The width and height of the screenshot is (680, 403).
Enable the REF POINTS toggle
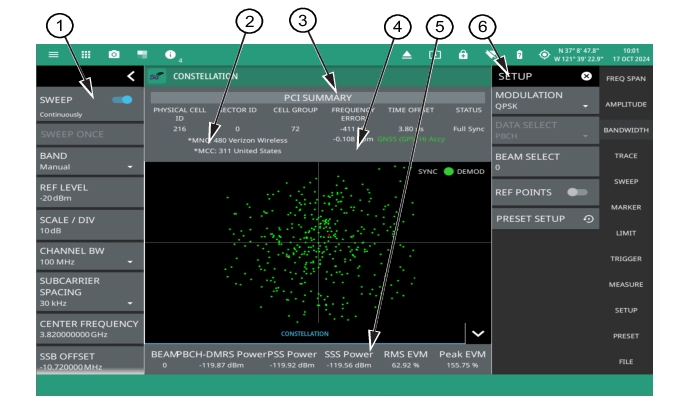[576, 192]
